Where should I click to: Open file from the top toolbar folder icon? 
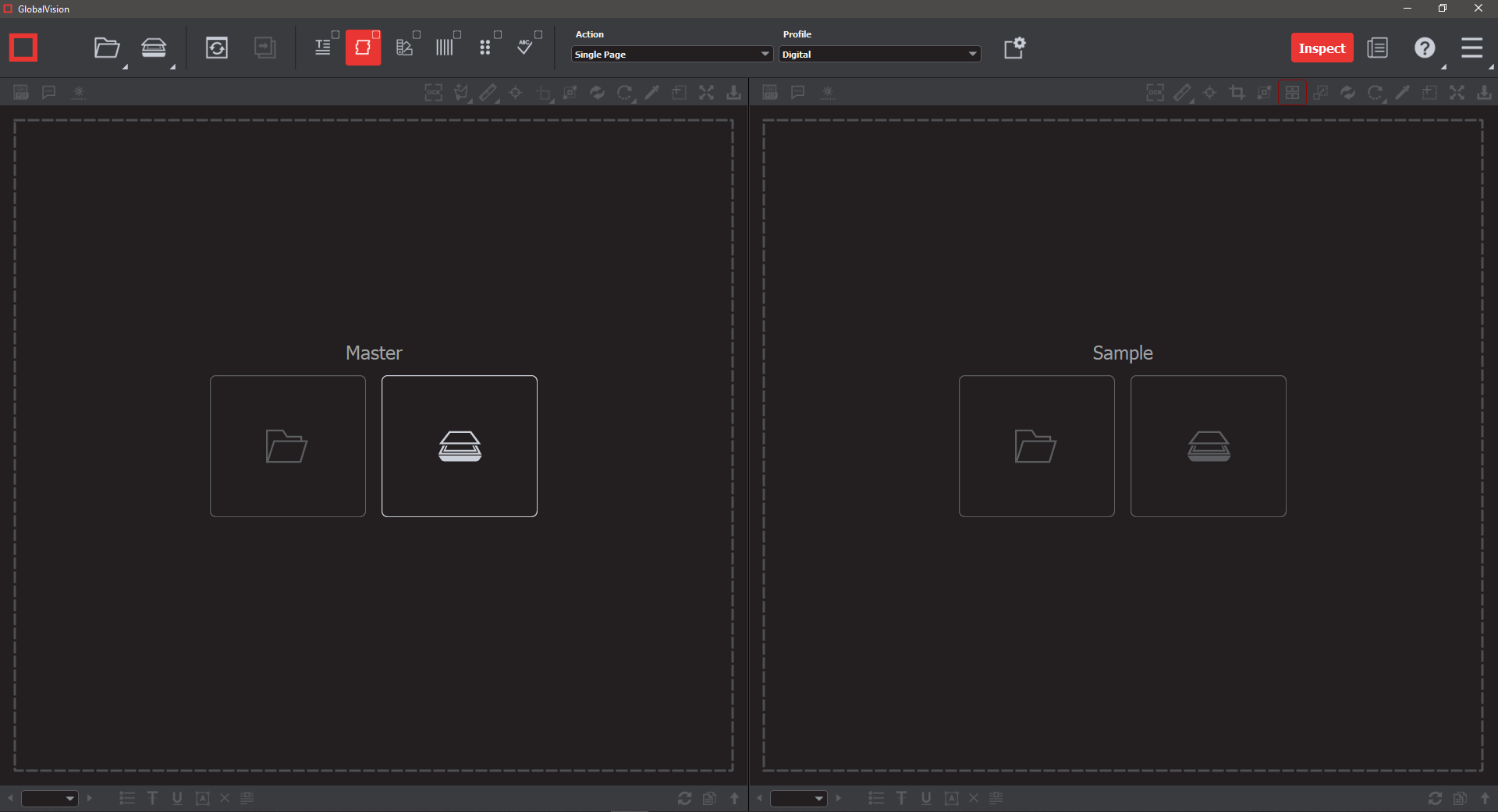click(x=106, y=48)
